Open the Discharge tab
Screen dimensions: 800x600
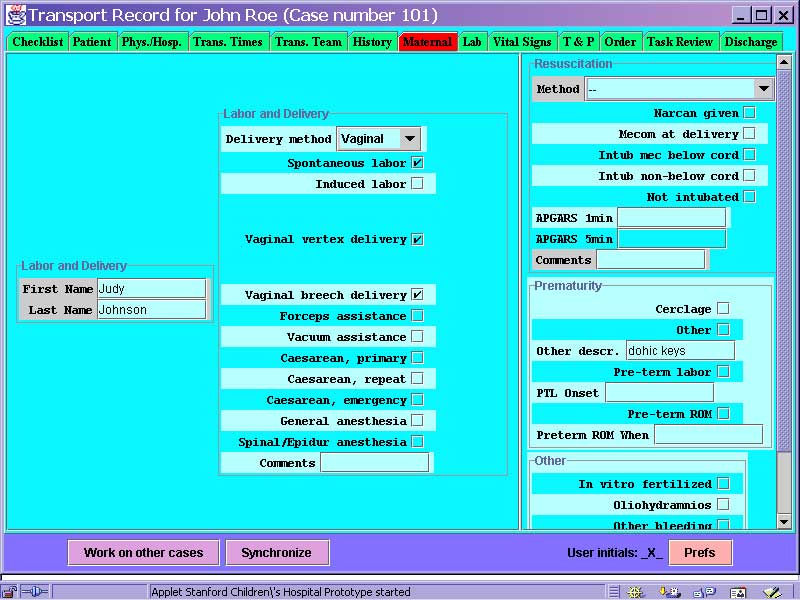click(751, 42)
